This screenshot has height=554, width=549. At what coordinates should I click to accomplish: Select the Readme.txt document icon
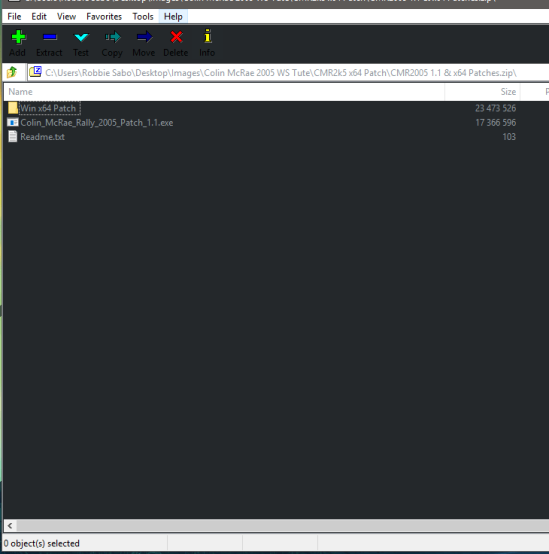coord(13,136)
